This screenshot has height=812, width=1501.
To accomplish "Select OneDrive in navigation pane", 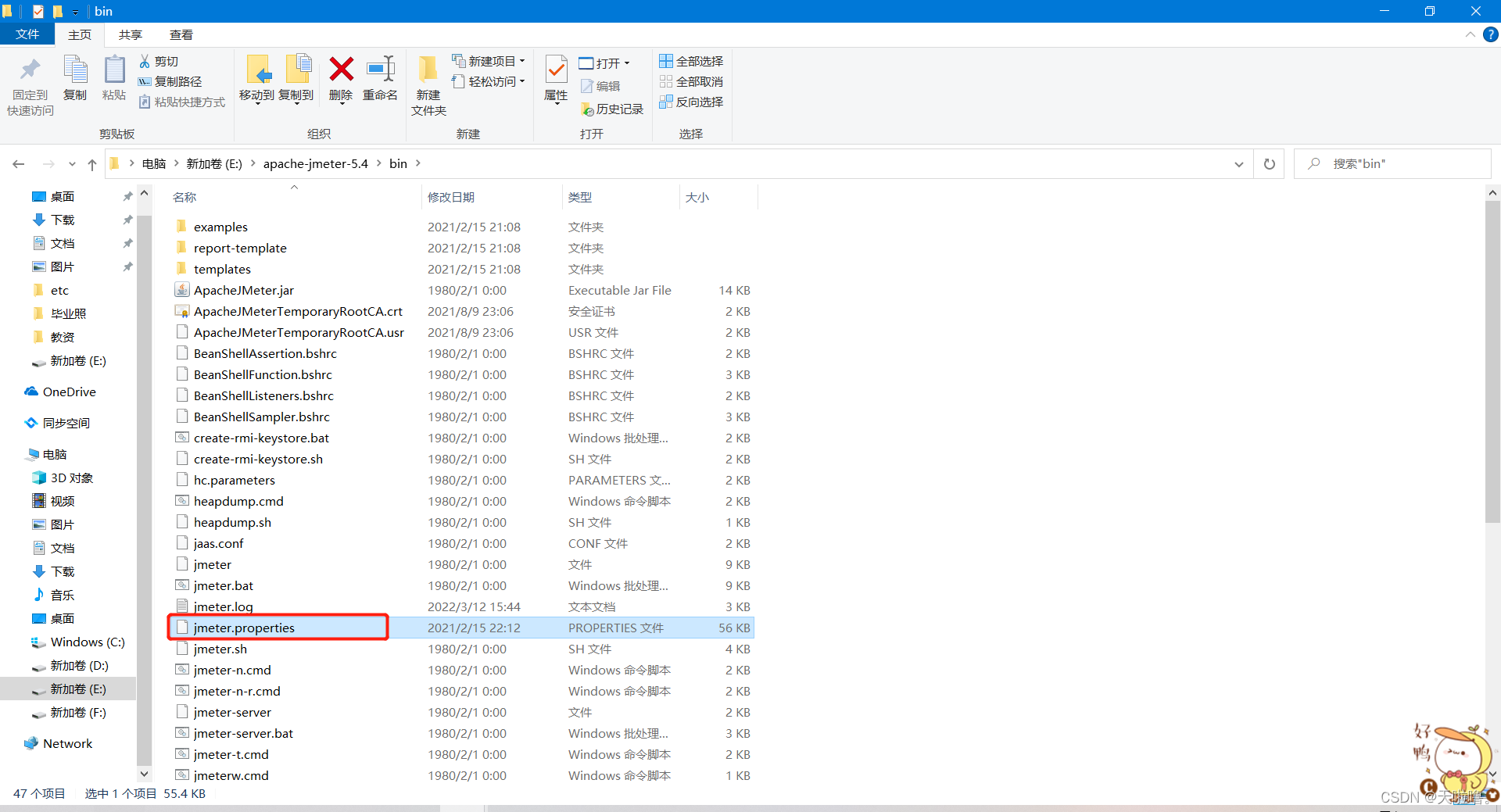I will 61,392.
